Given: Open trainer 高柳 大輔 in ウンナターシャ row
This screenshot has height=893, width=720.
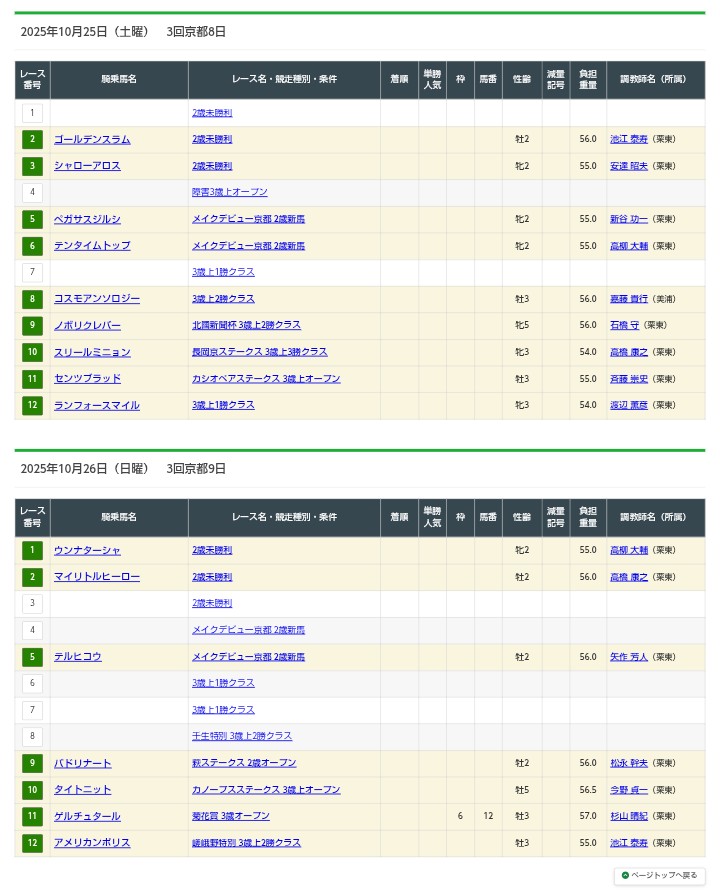Looking at the screenshot, I should [629, 550].
